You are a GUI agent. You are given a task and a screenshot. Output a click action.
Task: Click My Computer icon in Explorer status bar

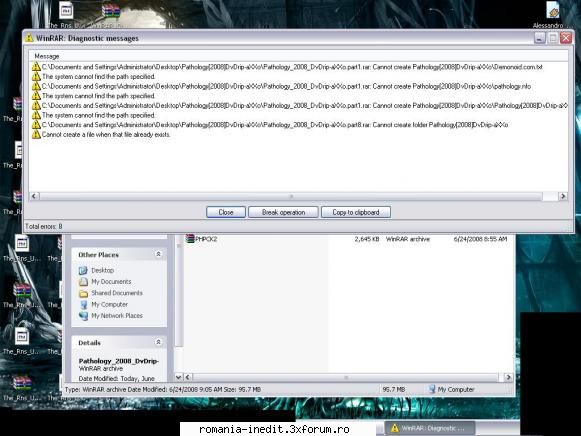(432, 389)
